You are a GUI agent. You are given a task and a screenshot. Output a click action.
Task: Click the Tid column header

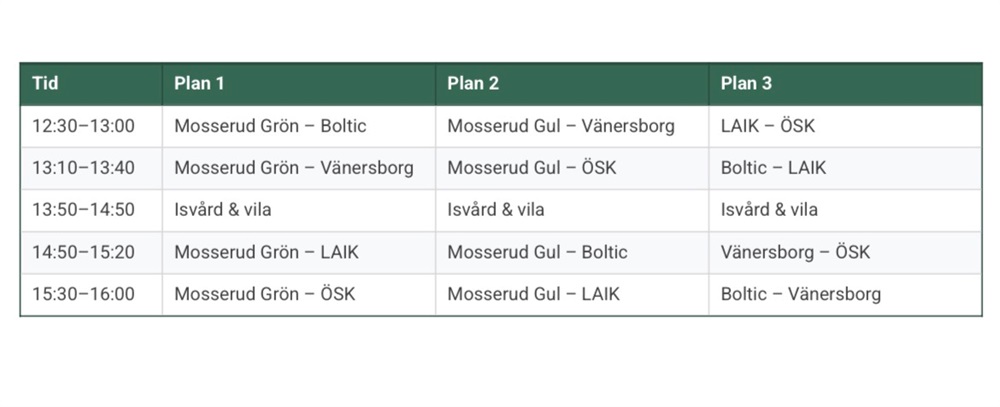click(45, 84)
